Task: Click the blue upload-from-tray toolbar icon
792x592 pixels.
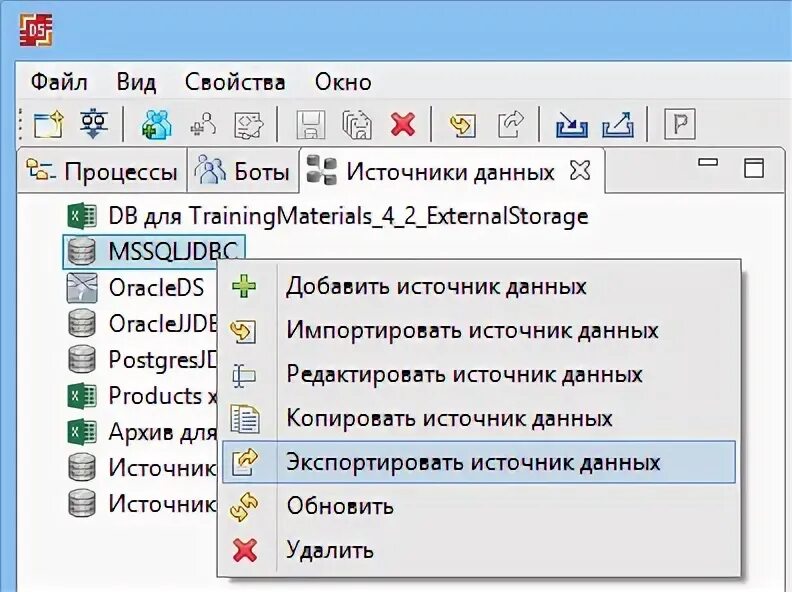Action: (618, 124)
